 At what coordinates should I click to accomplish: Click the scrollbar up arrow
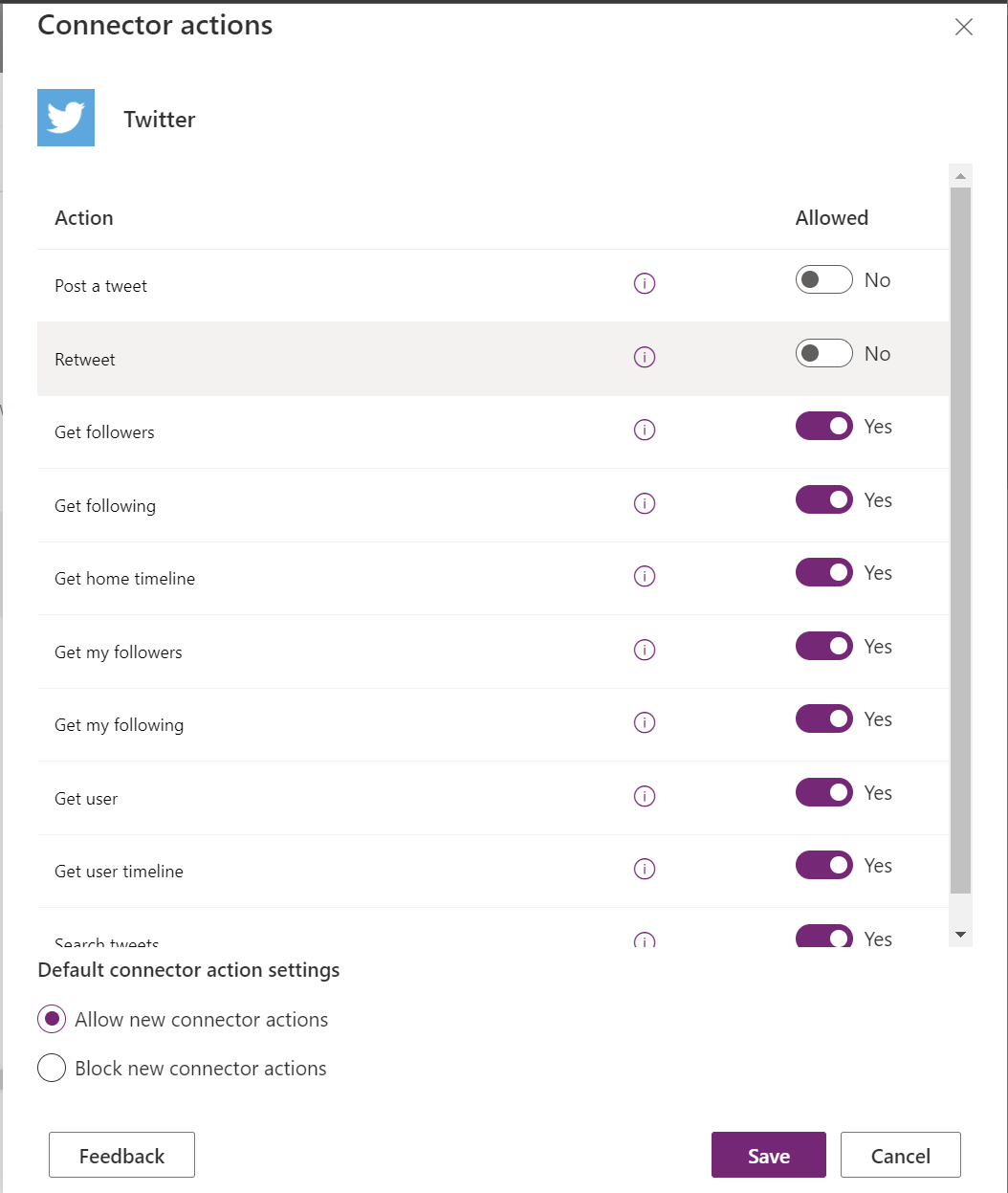(x=960, y=173)
